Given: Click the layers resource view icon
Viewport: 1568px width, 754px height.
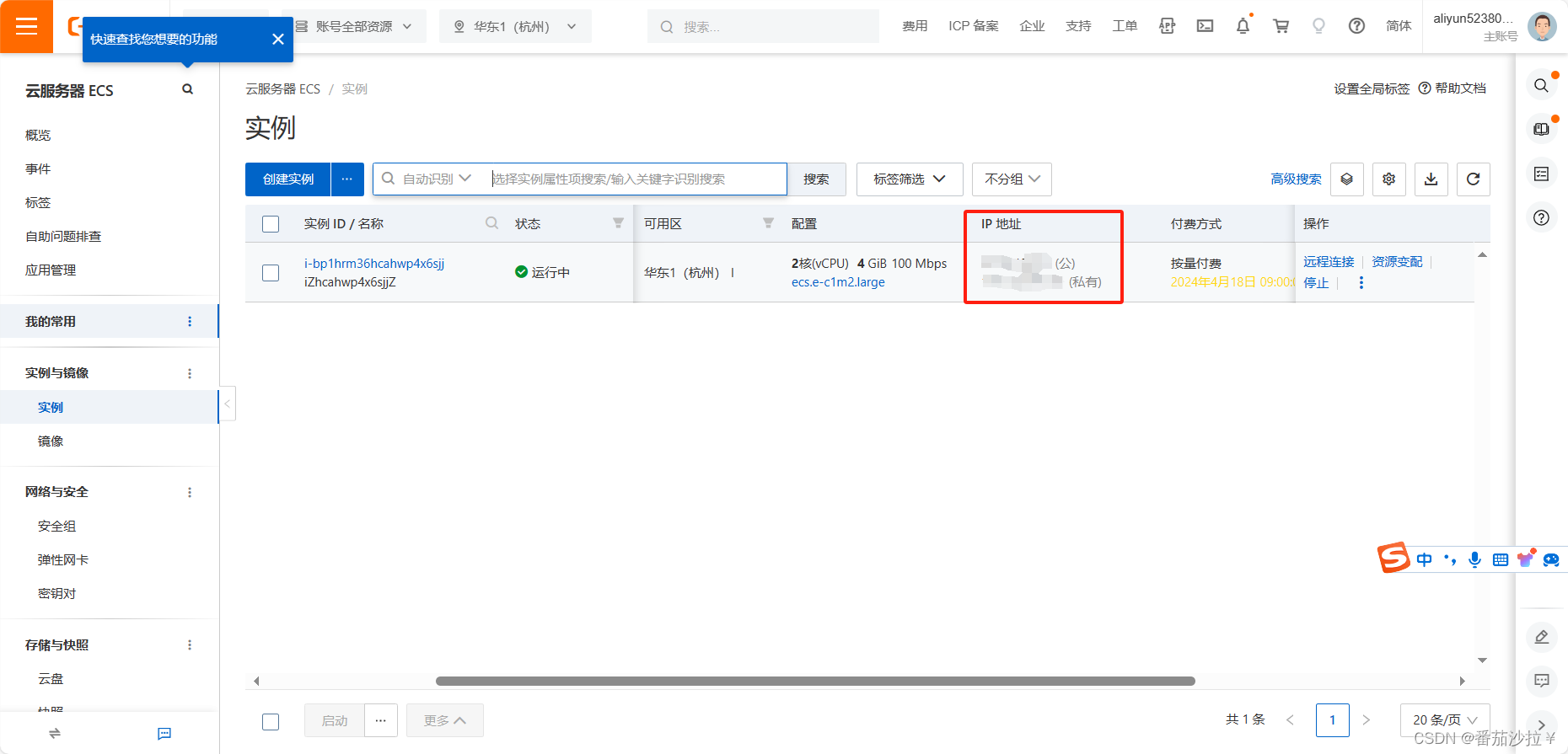Looking at the screenshot, I should pyautogui.click(x=1347, y=179).
